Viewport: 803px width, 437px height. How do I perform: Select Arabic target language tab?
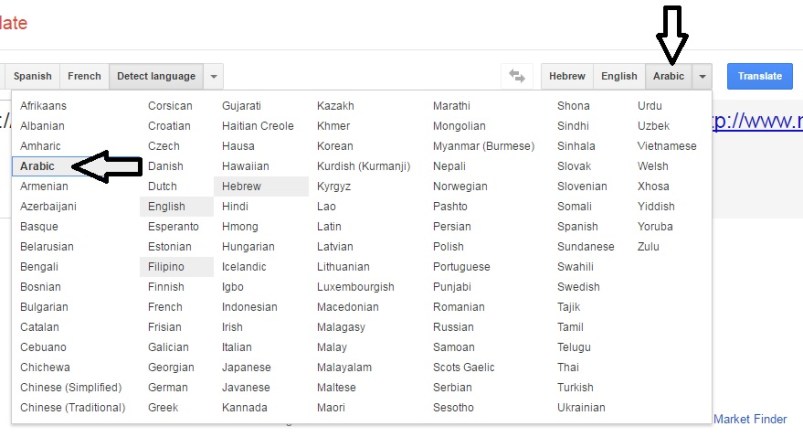[669, 76]
